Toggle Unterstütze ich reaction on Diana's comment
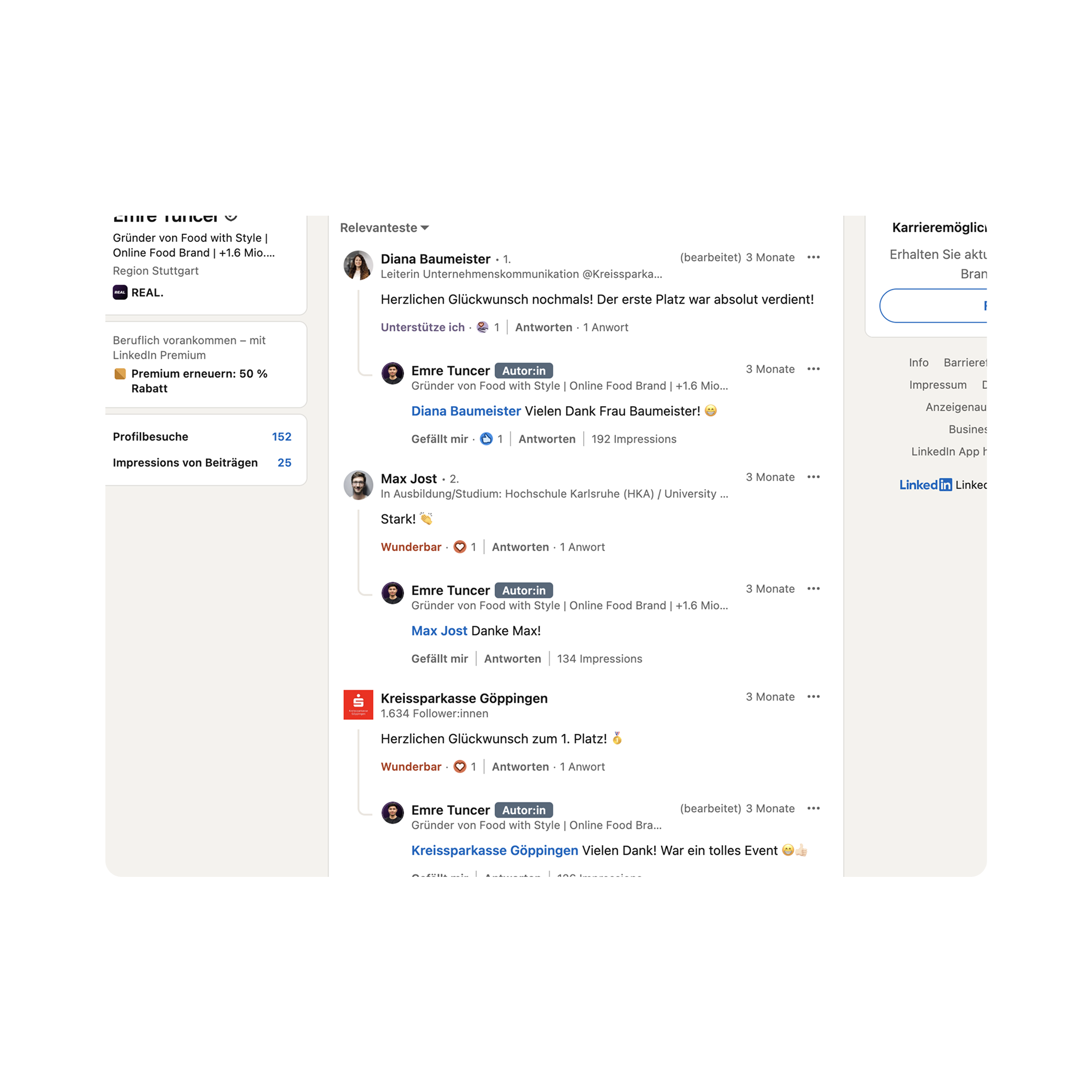 (x=423, y=327)
